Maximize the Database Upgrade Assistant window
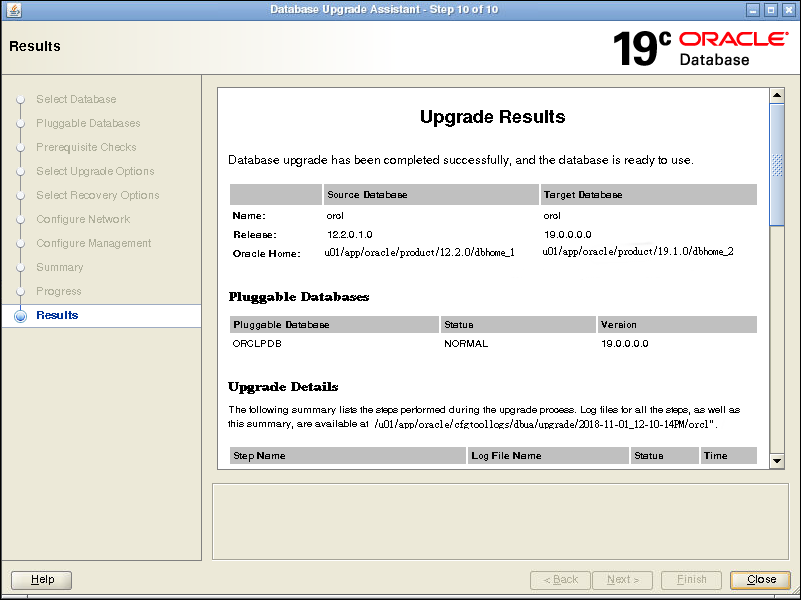The width and height of the screenshot is (801, 600). (771, 10)
